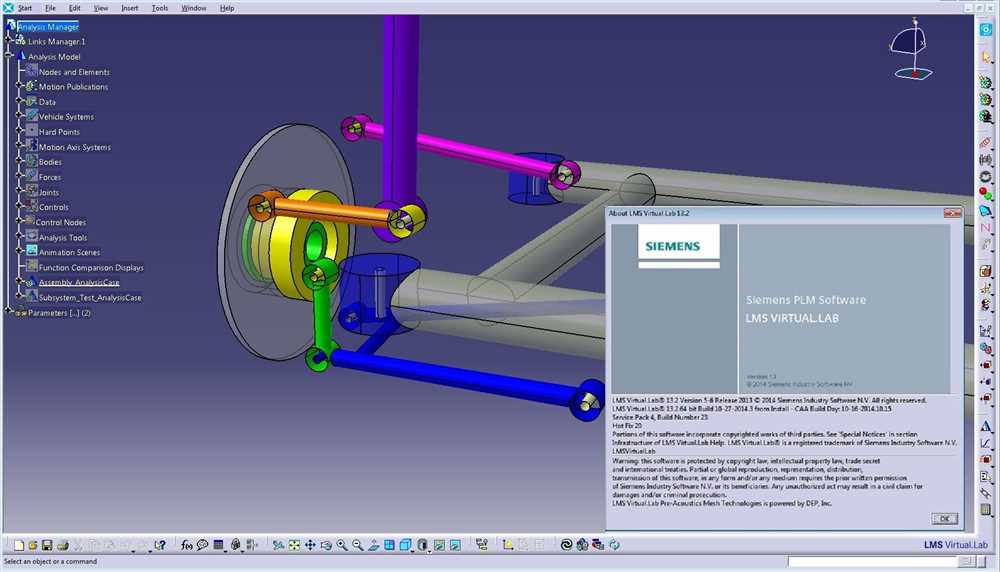Click the Shading render style icon

click(x=422, y=545)
